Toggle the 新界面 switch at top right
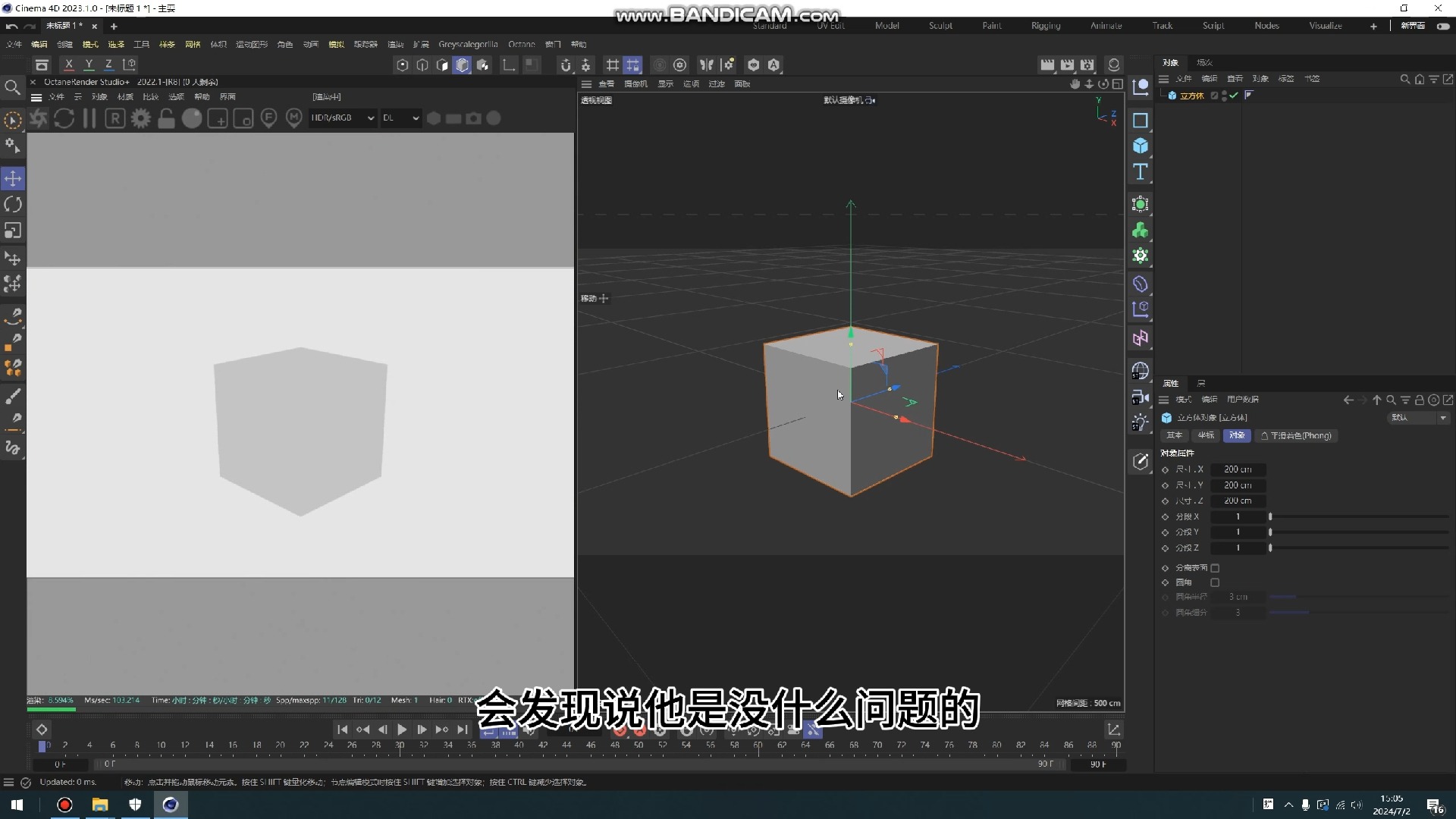 [1443, 26]
